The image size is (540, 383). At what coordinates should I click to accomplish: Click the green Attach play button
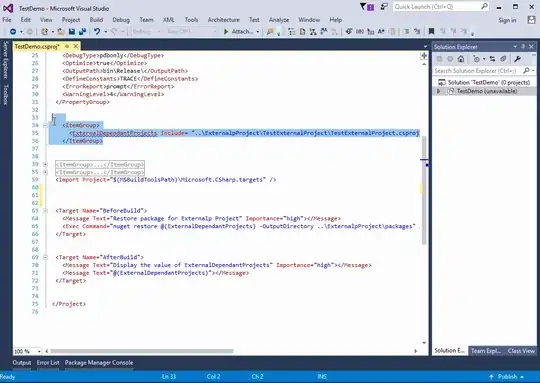click(226, 32)
